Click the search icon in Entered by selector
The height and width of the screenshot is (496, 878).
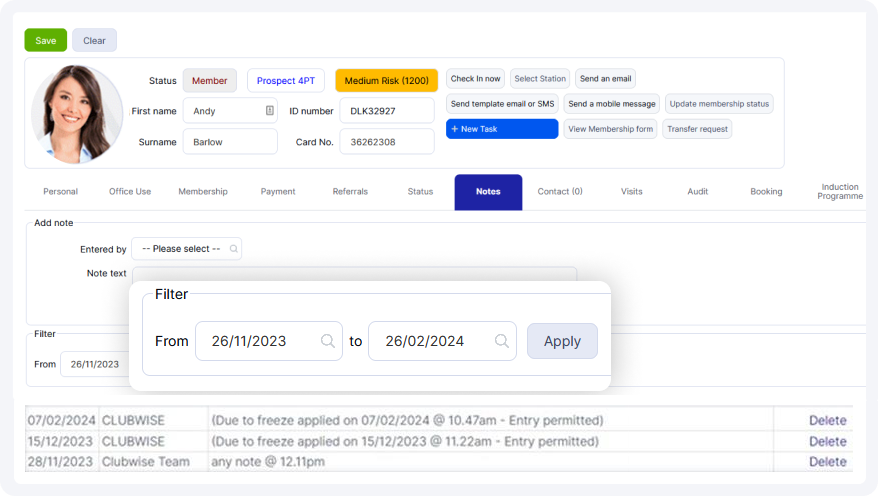tap(233, 249)
